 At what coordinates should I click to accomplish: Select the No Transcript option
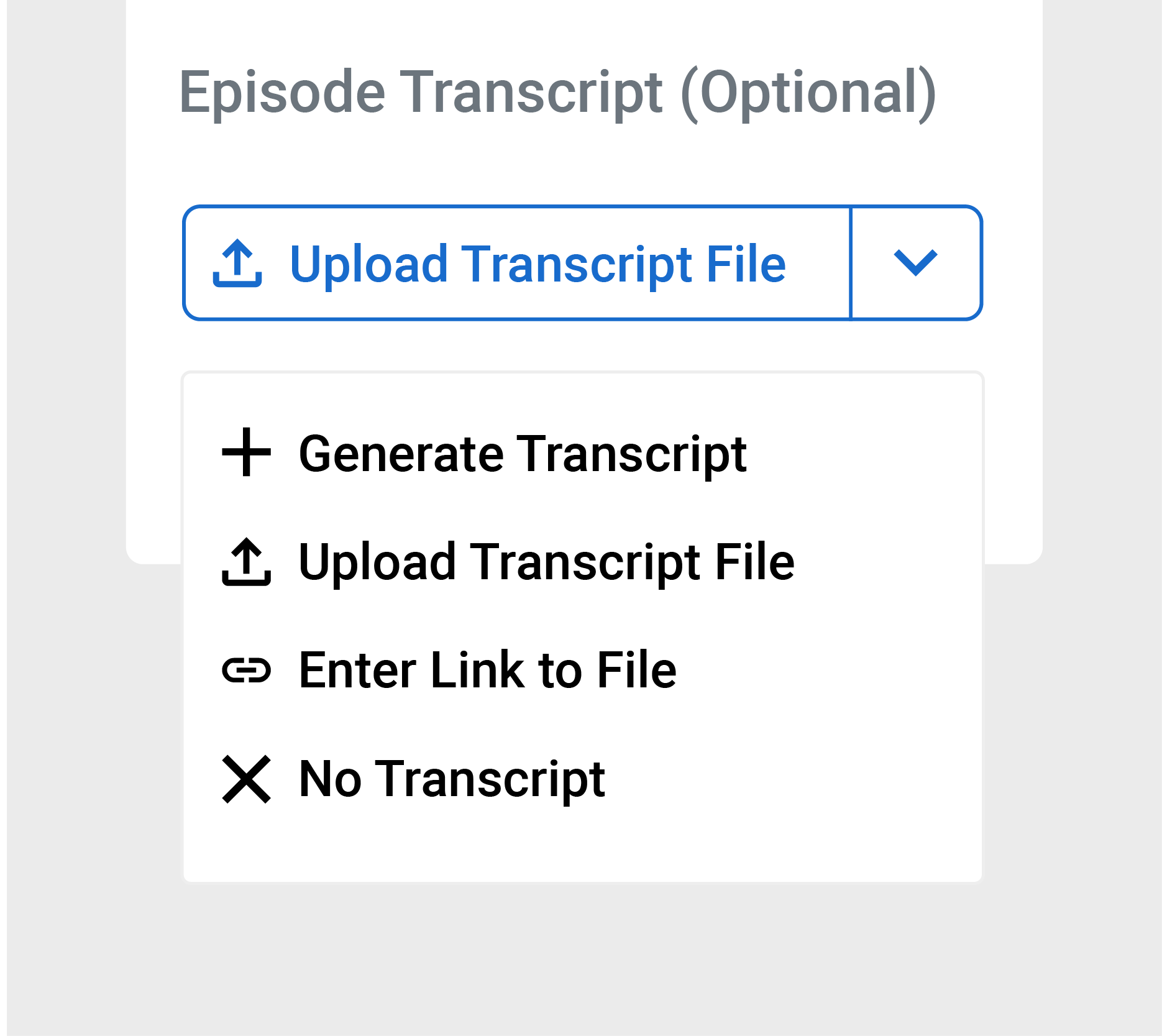point(583,779)
